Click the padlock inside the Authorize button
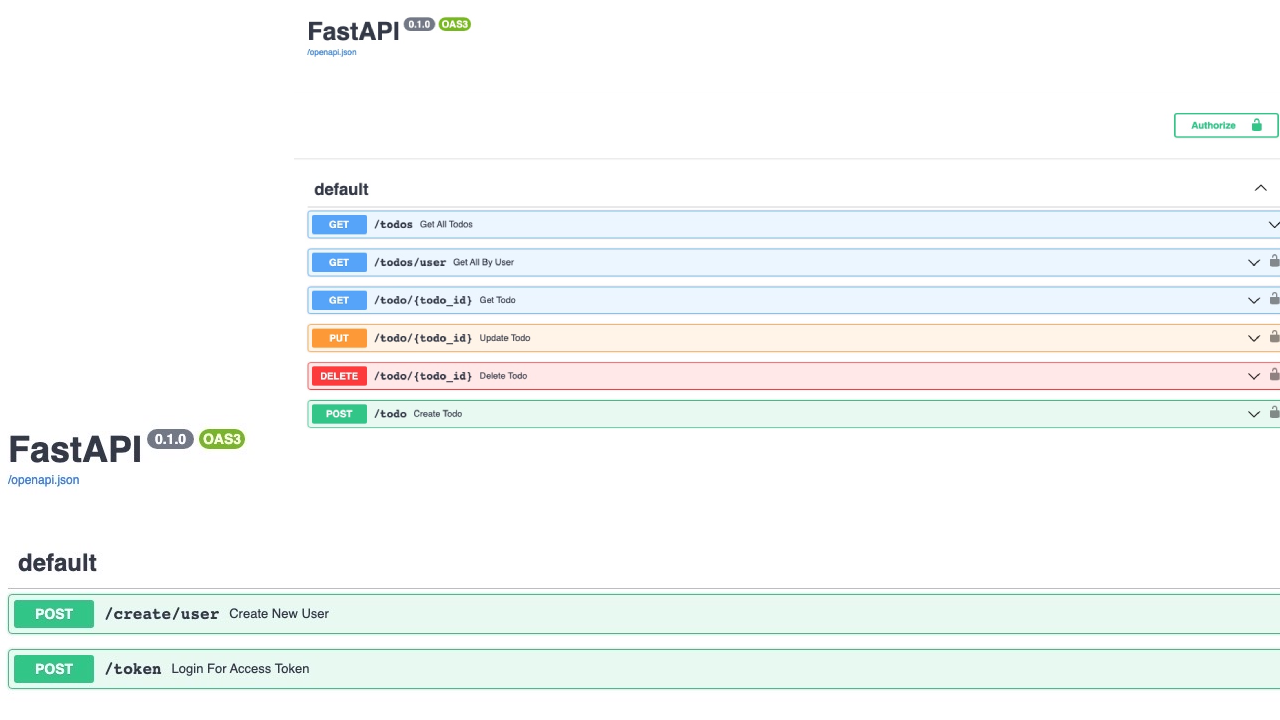The height and width of the screenshot is (720, 1280). click(x=1256, y=125)
